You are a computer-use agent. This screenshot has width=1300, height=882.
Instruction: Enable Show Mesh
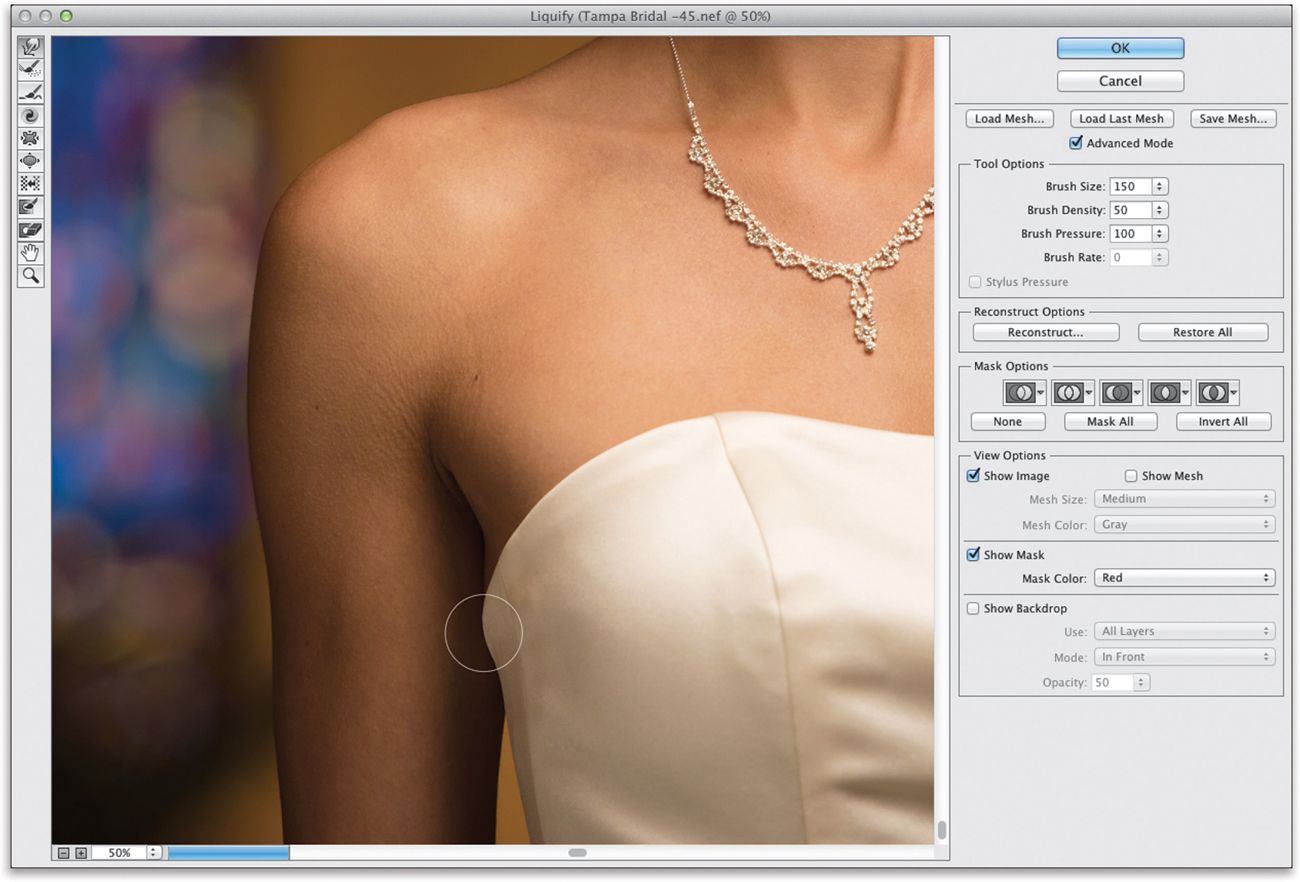point(1131,476)
